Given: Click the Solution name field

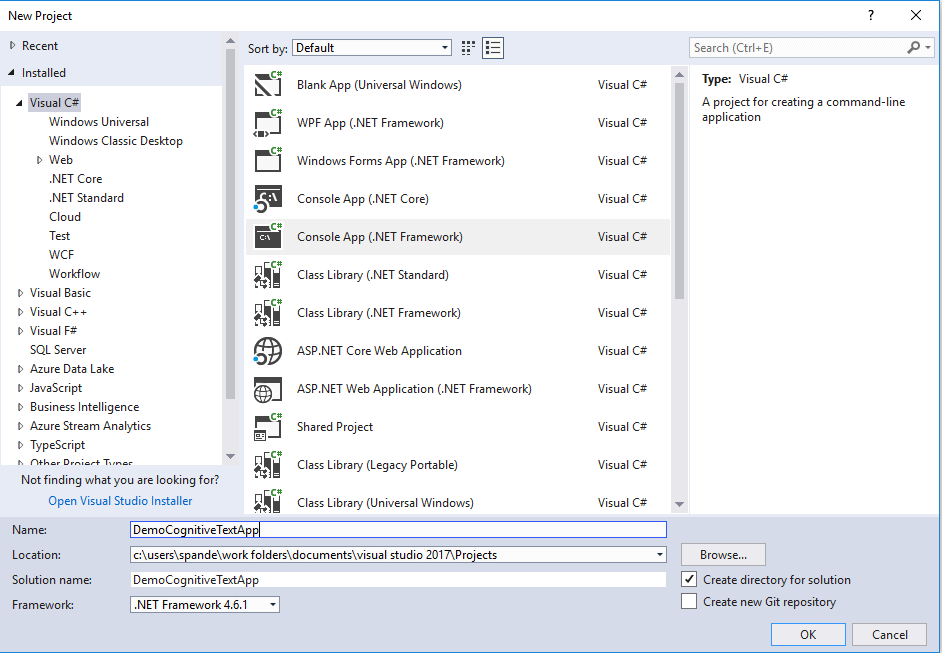Looking at the screenshot, I should [398, 580].
